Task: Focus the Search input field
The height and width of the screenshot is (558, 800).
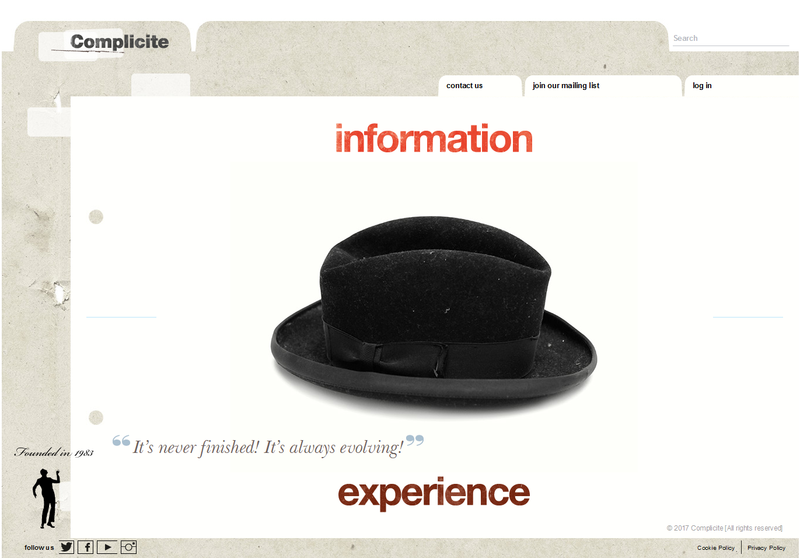Action: 731,38
